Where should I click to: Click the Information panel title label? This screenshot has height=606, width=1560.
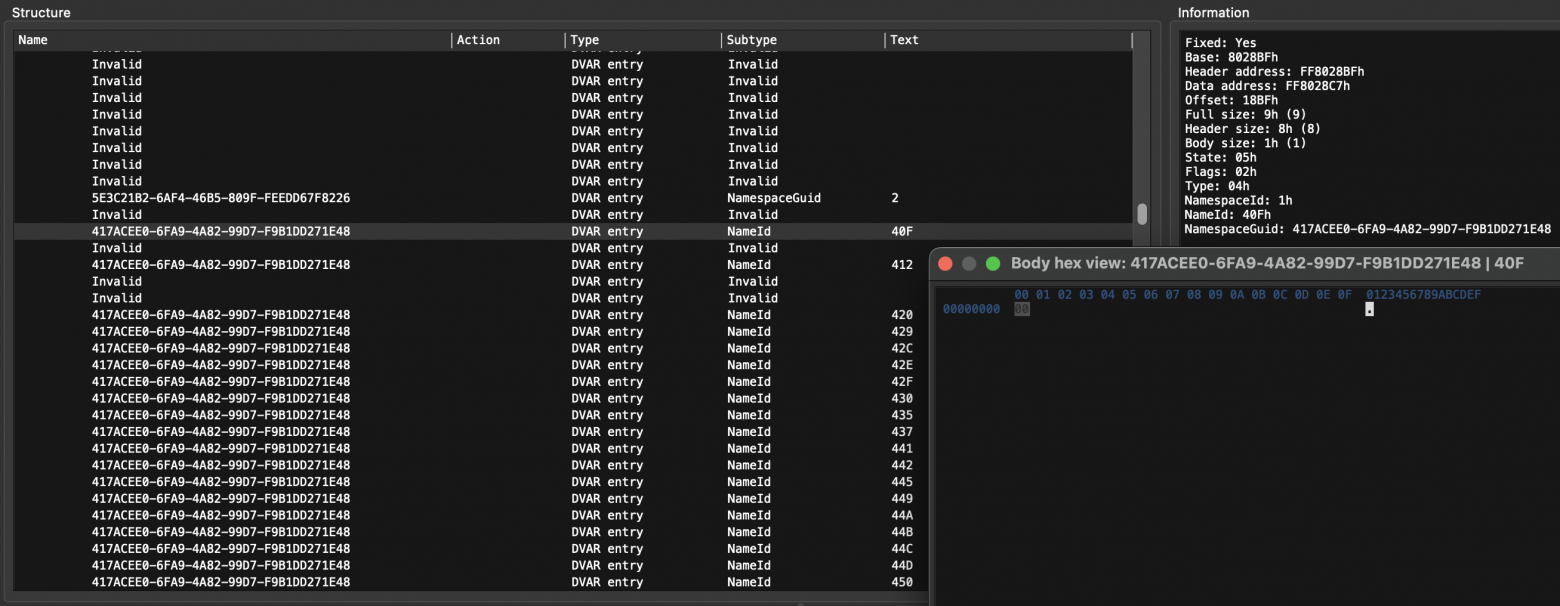[x=1213, y=12]
